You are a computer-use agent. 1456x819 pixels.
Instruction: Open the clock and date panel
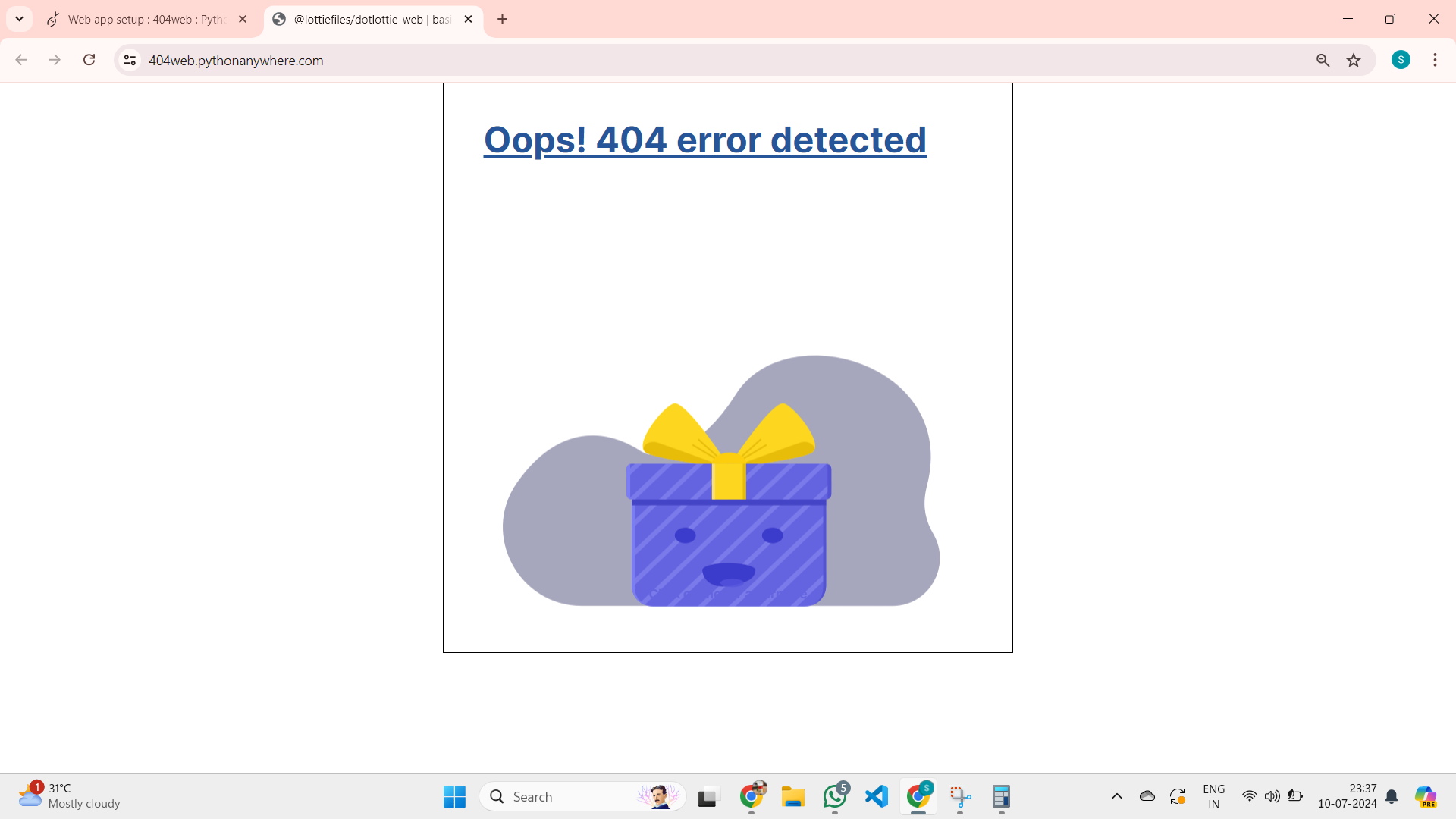(1348, 796)
